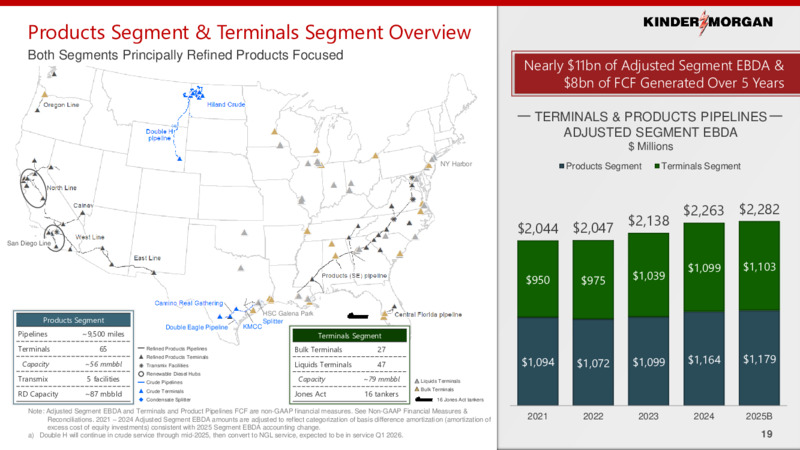Viewport: 800px width, 450px height.
Task: Click the KMCC map label
Action: 252,327
